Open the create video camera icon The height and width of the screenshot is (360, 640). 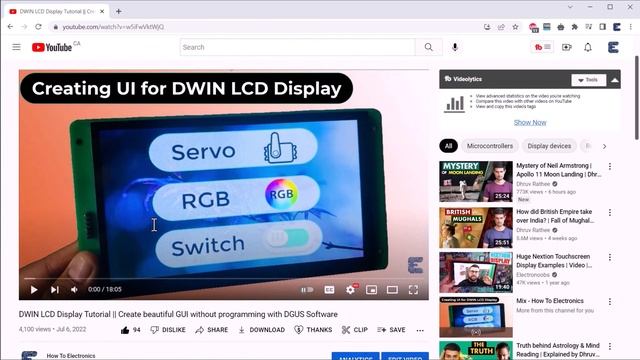click(567, 47)
